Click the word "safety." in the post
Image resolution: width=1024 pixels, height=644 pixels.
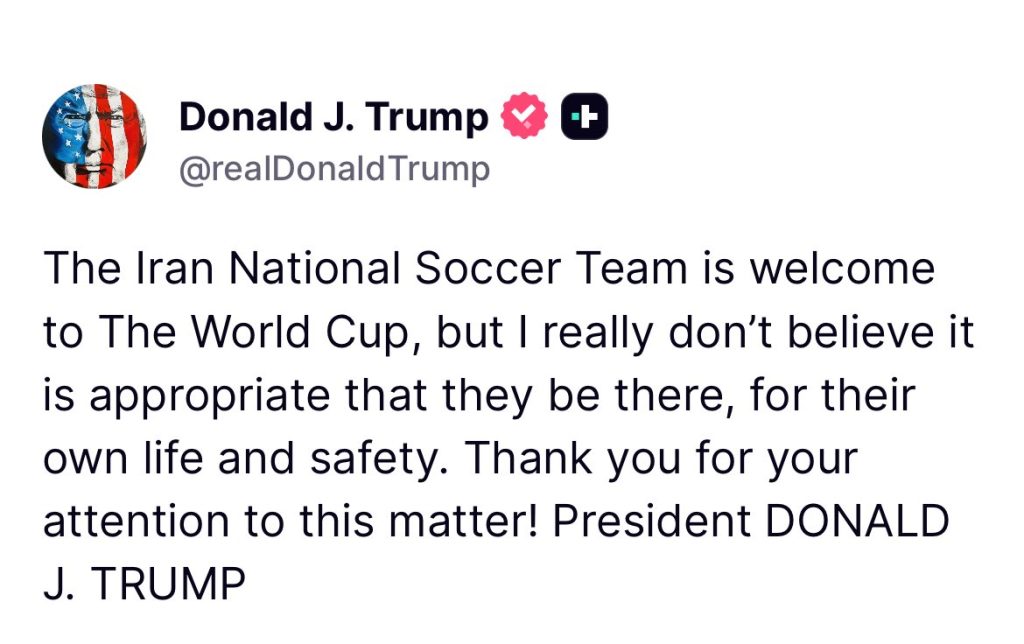[x=384, y=459]
